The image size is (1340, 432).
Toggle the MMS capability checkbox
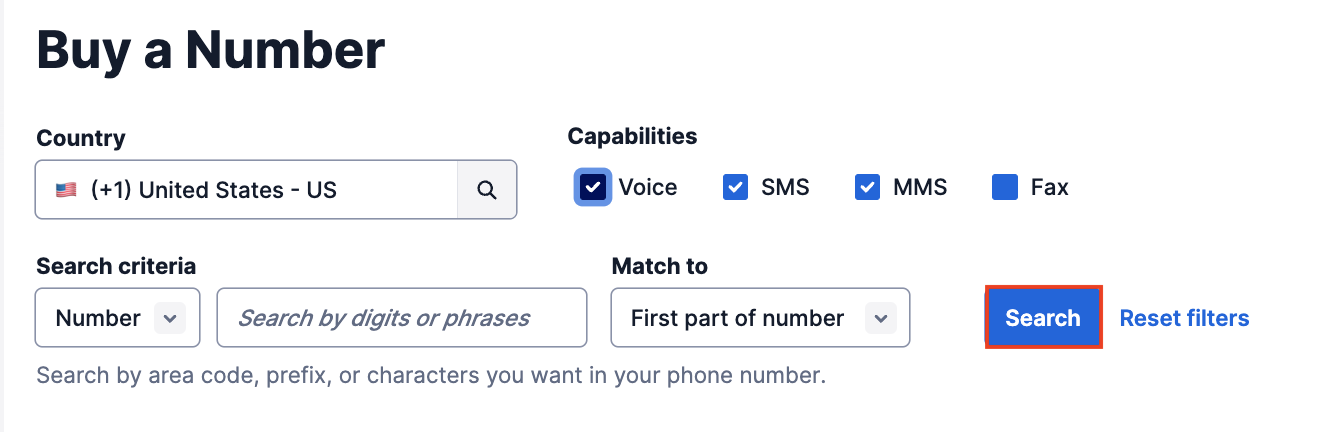tap(868, 187)
